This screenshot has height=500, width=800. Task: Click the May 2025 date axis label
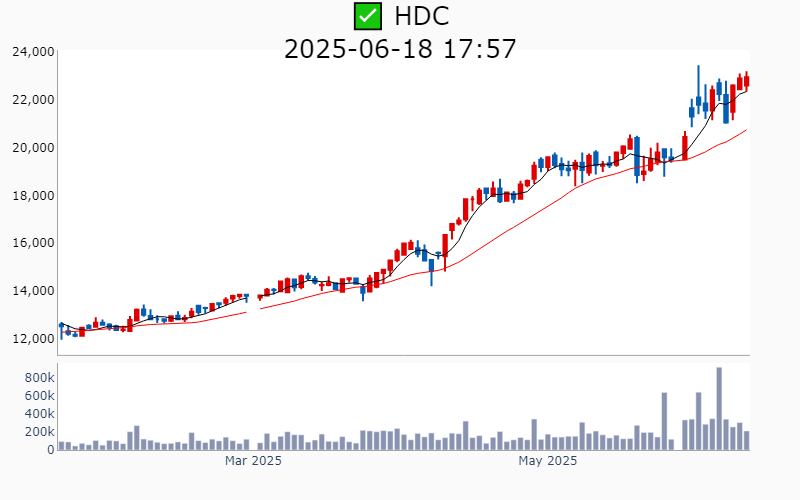click(547, 461)
